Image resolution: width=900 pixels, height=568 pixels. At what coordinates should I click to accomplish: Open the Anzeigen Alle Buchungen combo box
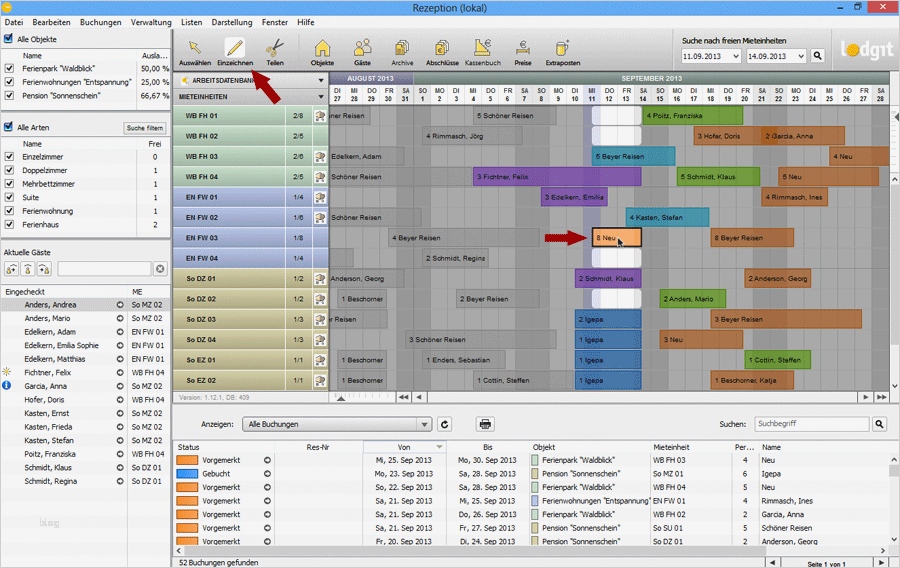[x=336, y=424]
